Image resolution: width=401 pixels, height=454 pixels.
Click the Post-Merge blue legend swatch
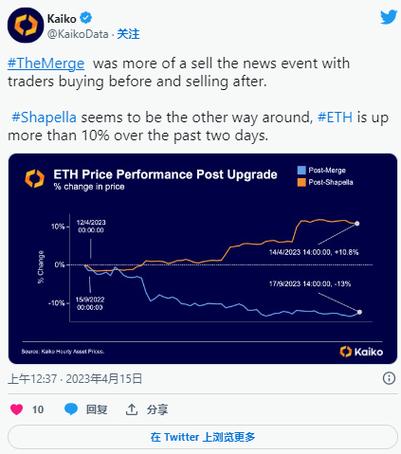point(301,170)
